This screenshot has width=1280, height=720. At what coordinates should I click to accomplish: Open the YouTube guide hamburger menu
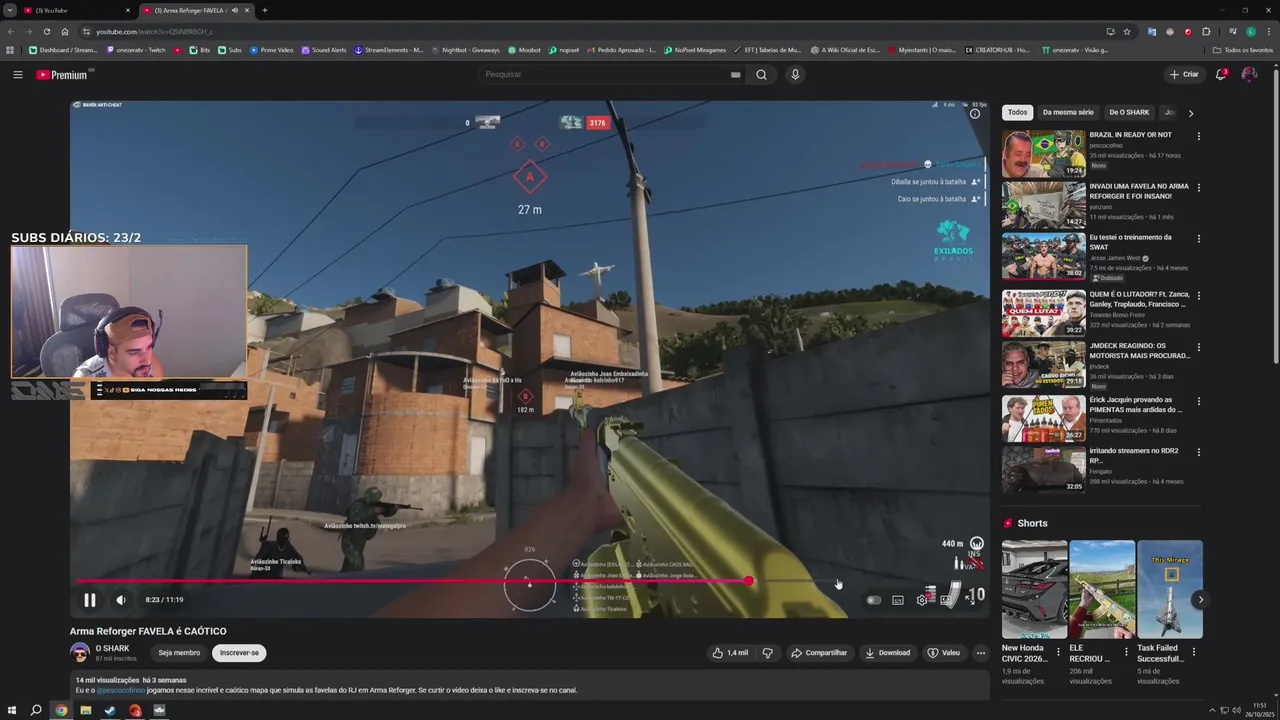(17, 75)
